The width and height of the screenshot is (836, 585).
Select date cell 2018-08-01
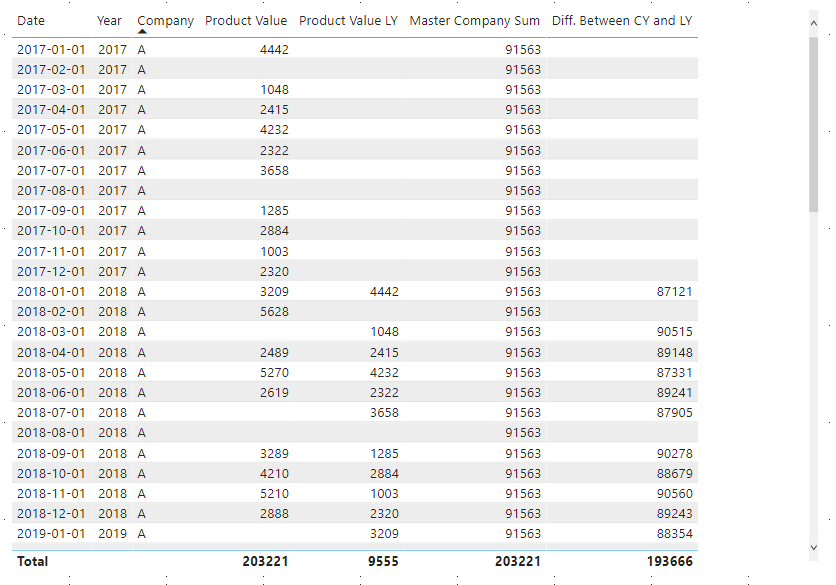[51, 433]
